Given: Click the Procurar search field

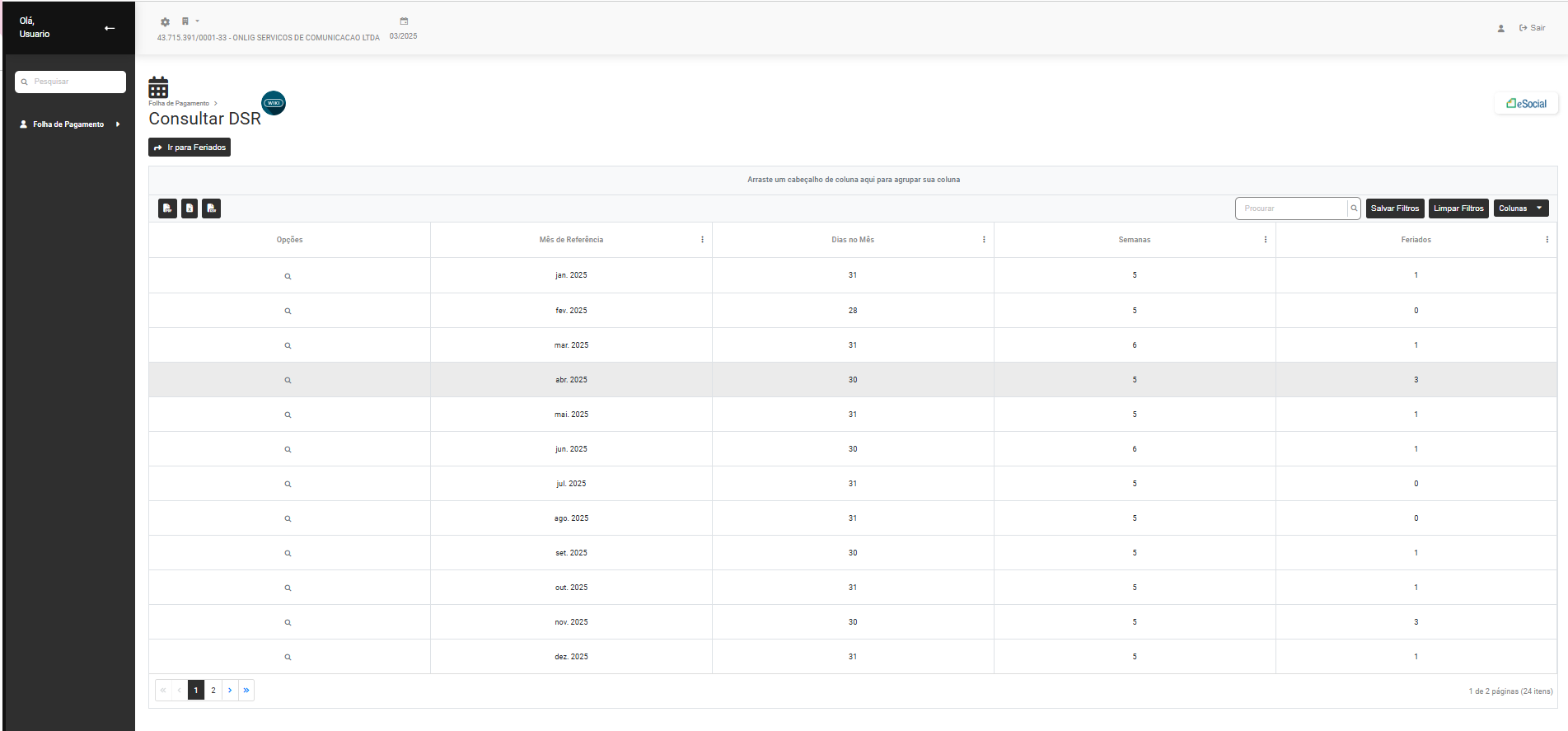Looking at the screenshot, I should [1291, 209].
